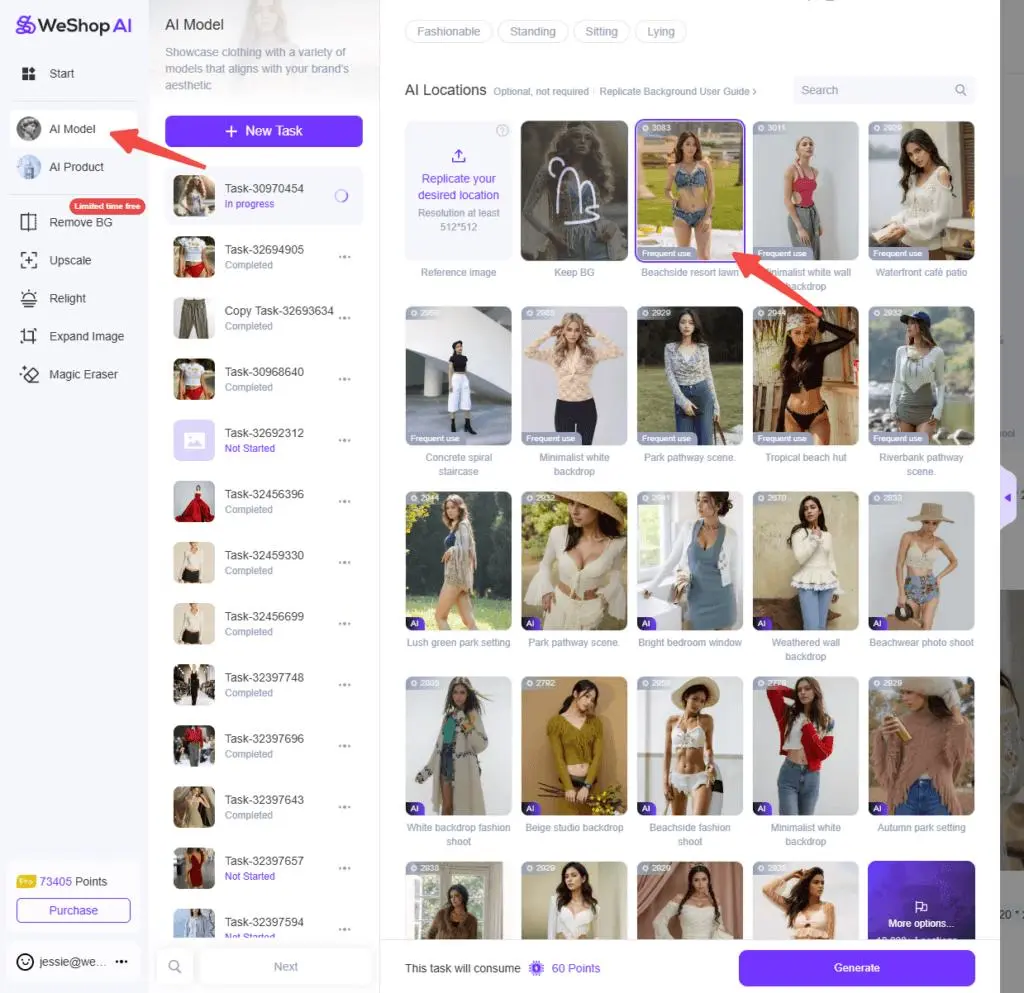This screenshot has width=1024, height=993.
Task: Open the Magic Eraser tool icon
Action: click(x=28, y=374)
